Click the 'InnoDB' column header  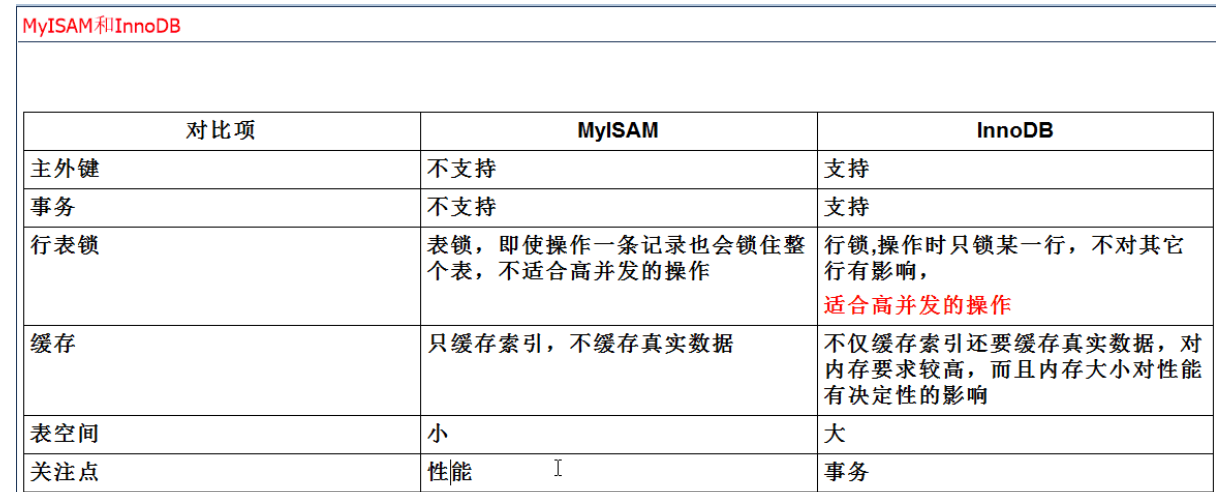1015,131
